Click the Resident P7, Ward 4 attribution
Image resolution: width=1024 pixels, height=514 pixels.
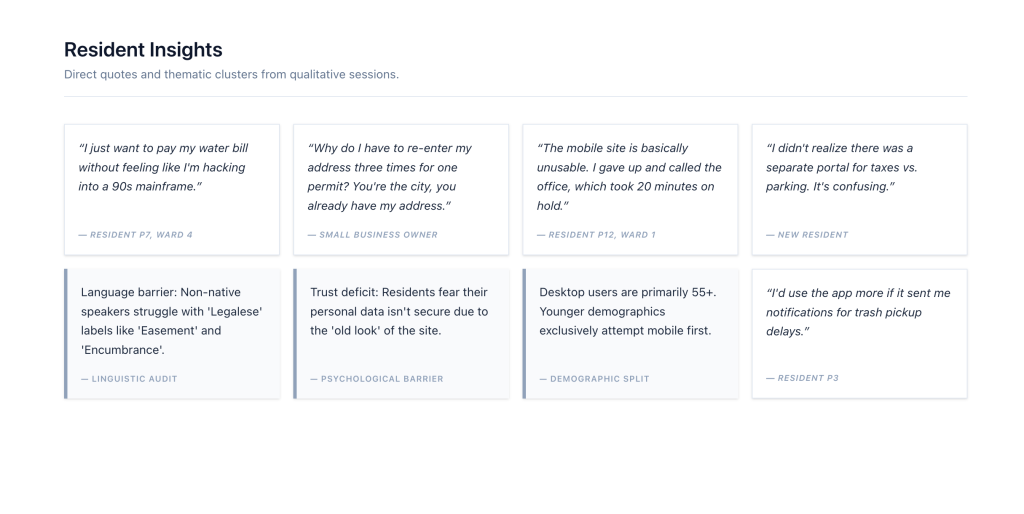tap(136, 235)
